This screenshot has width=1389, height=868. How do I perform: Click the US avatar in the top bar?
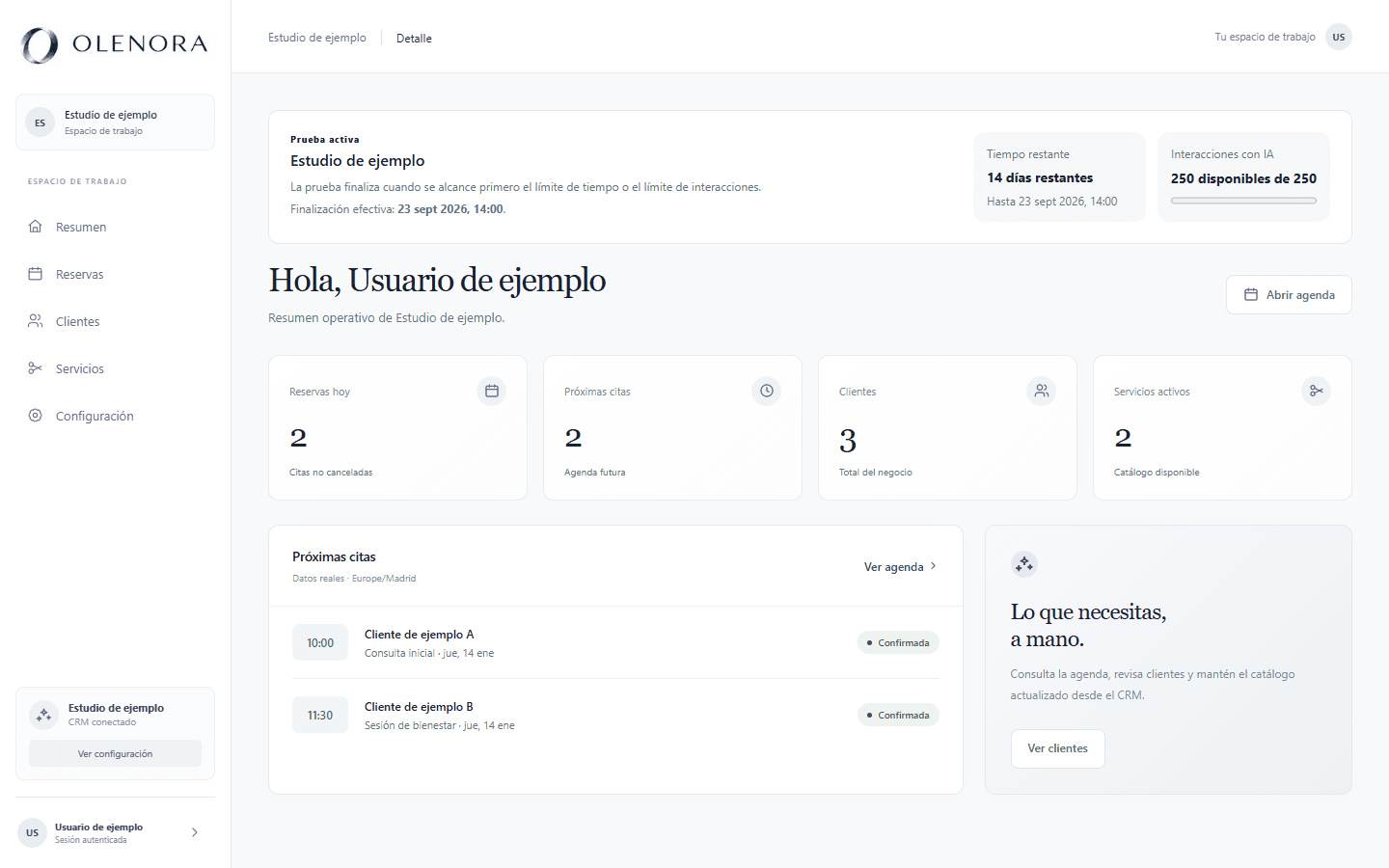[x=1339, y=37]
